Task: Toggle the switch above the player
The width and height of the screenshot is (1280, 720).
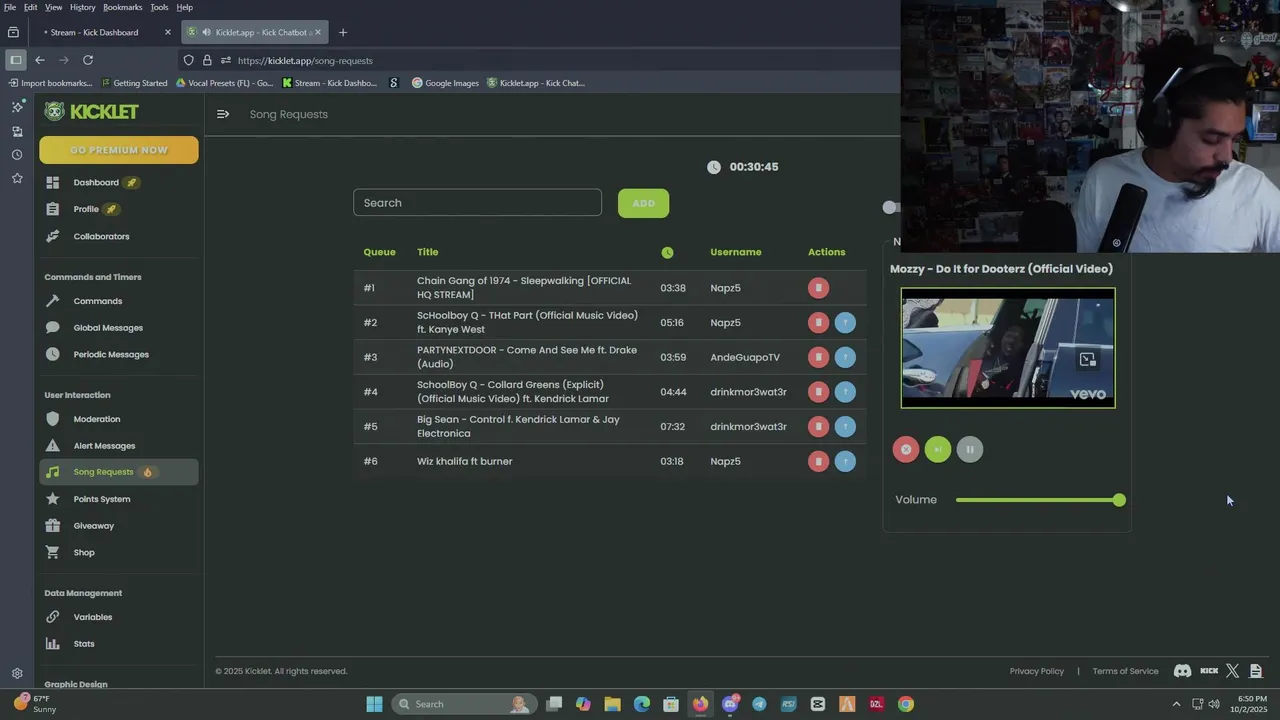Action: click(891, 207)
